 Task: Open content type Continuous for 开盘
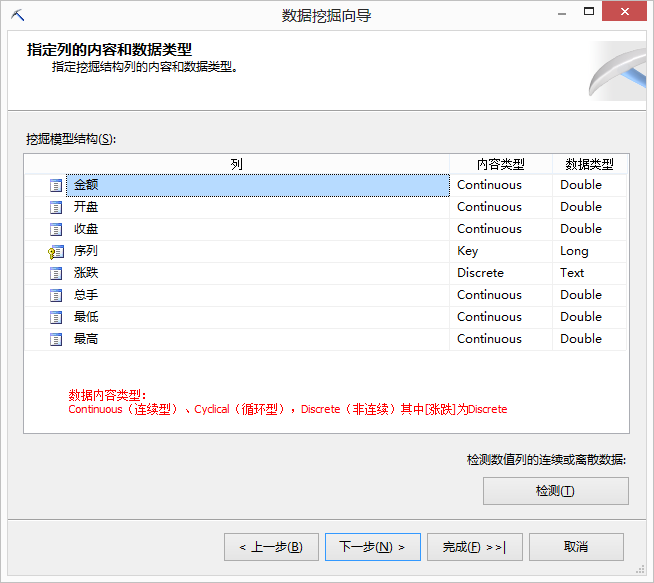click(501, 207)
